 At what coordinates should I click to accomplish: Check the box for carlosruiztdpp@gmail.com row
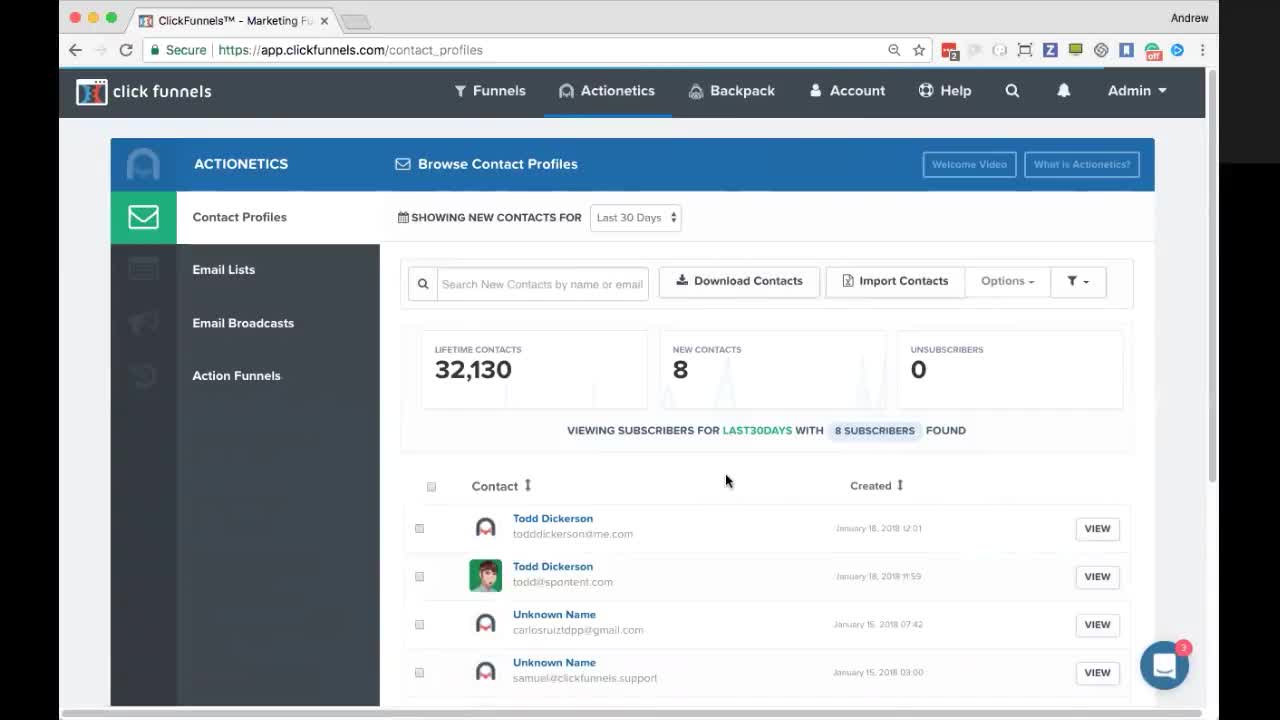tap(419, 624)
